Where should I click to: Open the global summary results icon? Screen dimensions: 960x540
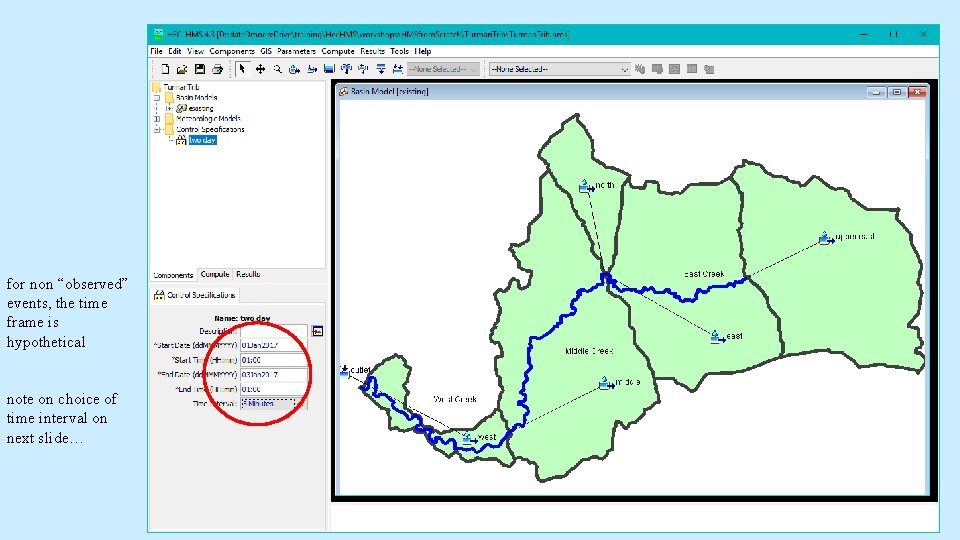coord(657,69)
